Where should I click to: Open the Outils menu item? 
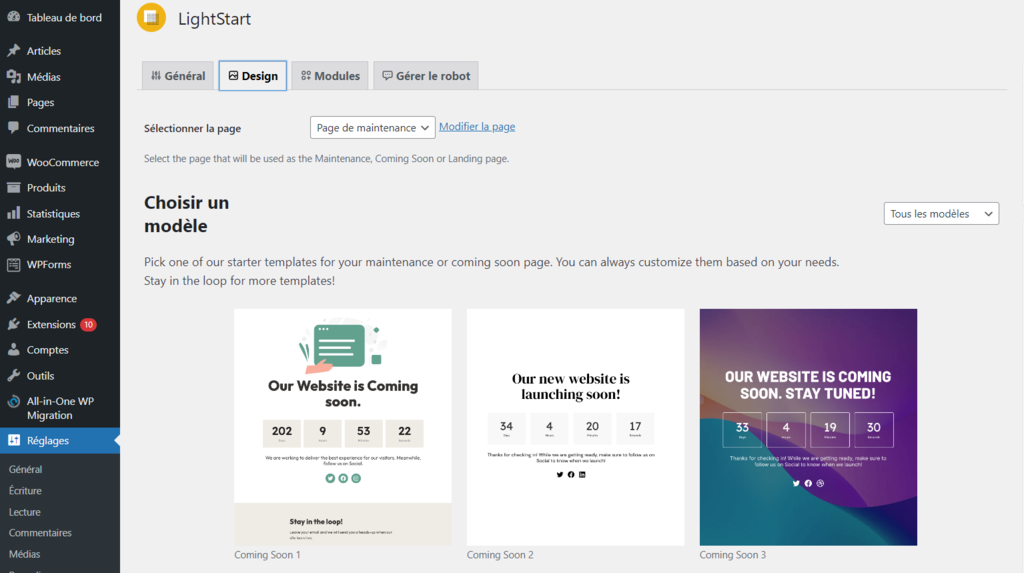pos(60,376)
